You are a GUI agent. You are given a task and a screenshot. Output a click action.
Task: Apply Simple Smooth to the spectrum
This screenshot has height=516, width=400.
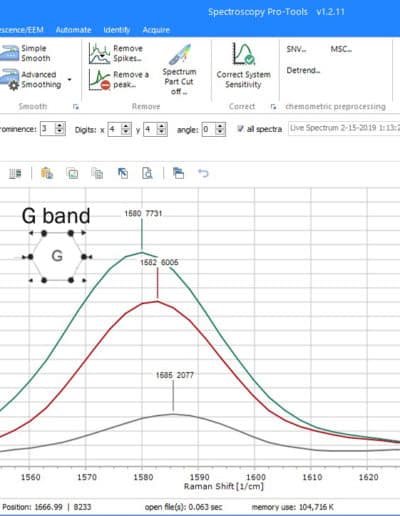tap(26, 53)
